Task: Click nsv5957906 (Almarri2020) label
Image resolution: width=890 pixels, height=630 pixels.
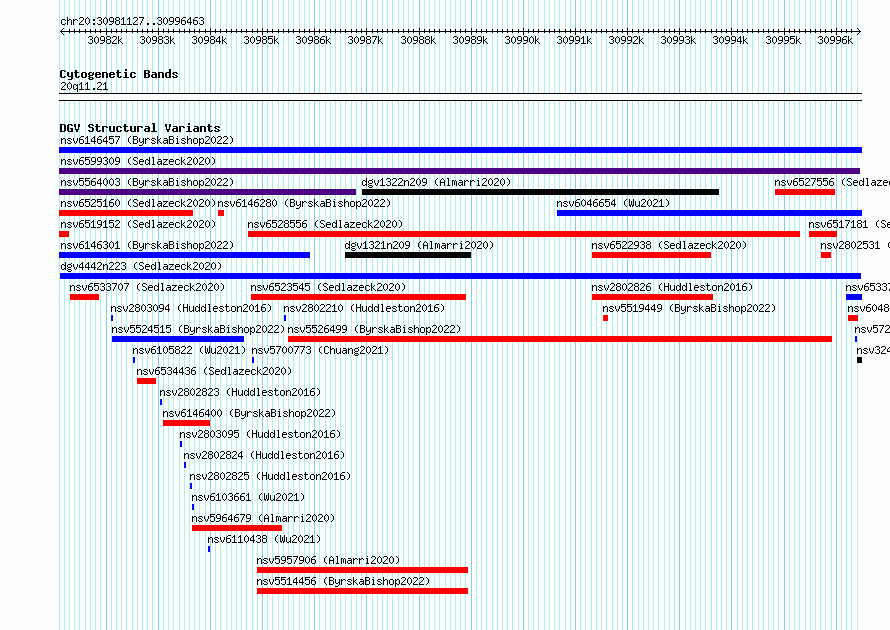Action: tap(328, 560)
